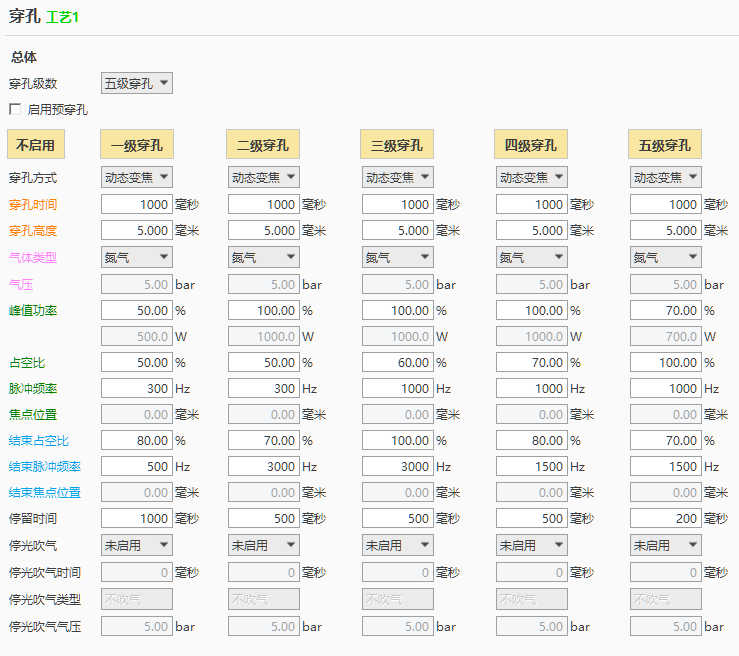Focus 占空比 field under 三级穿孔
739x656 pixels.
pyautogui.click(x=397, y=362)
